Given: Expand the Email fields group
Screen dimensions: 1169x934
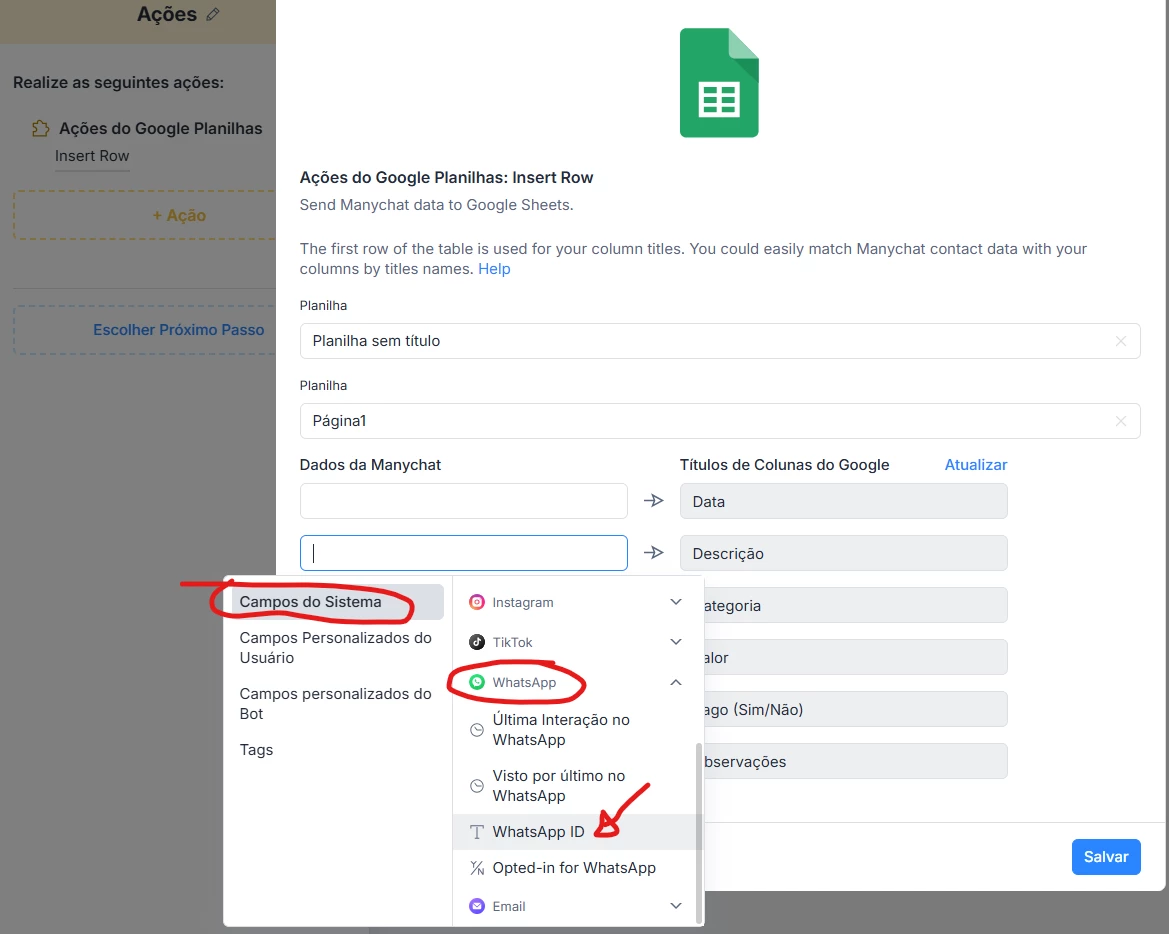Looking at the screenshot, I should coord(675,906).
